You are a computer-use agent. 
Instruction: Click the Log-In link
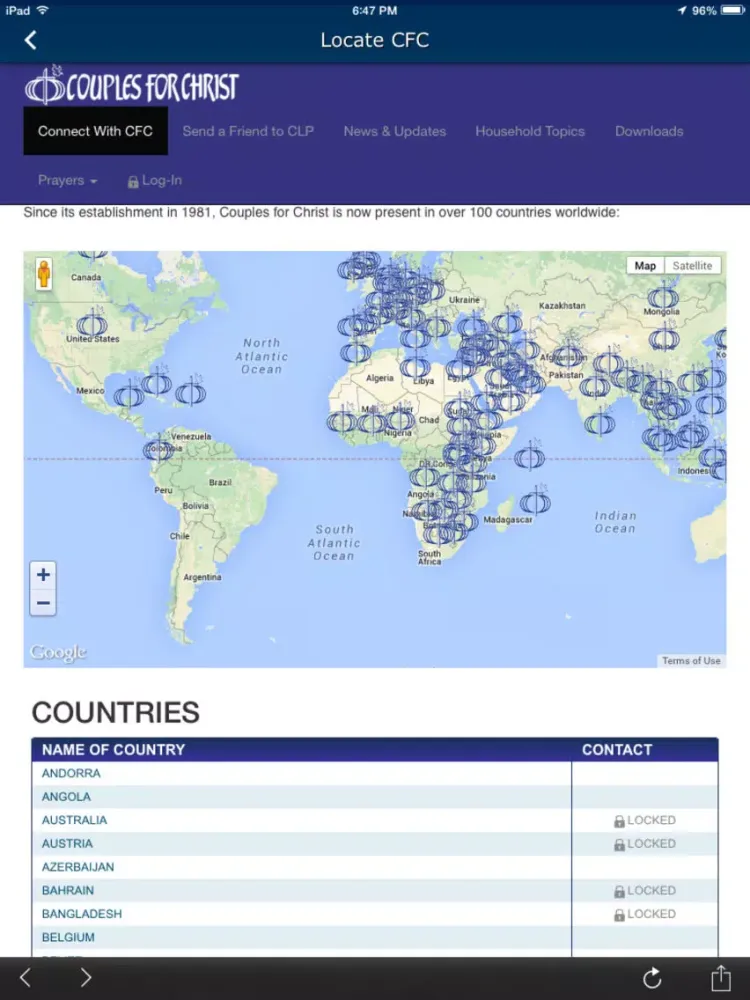point(155,180)
